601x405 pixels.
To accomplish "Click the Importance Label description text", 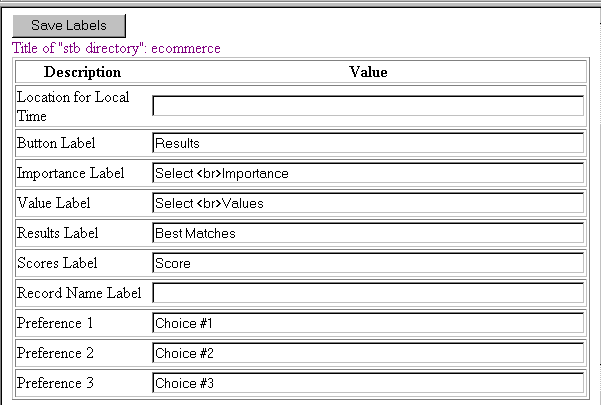I will [70, 173].
